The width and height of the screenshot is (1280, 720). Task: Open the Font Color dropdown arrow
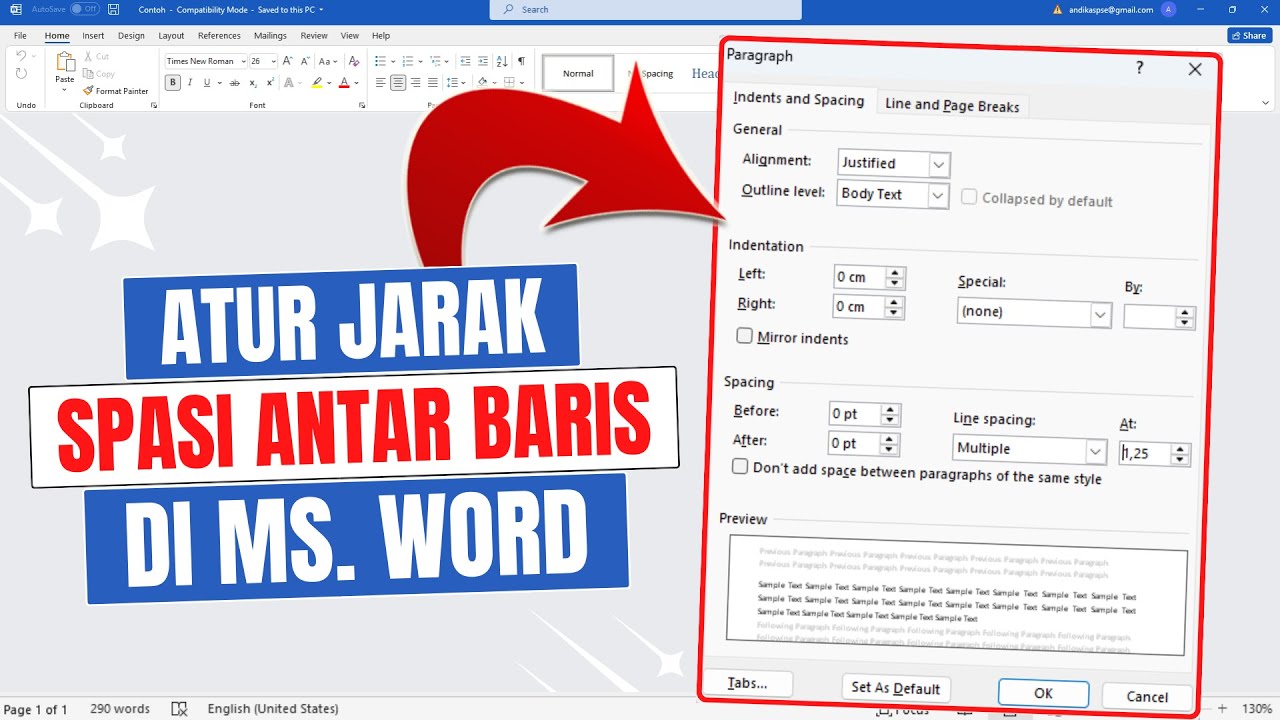point(356,83)
